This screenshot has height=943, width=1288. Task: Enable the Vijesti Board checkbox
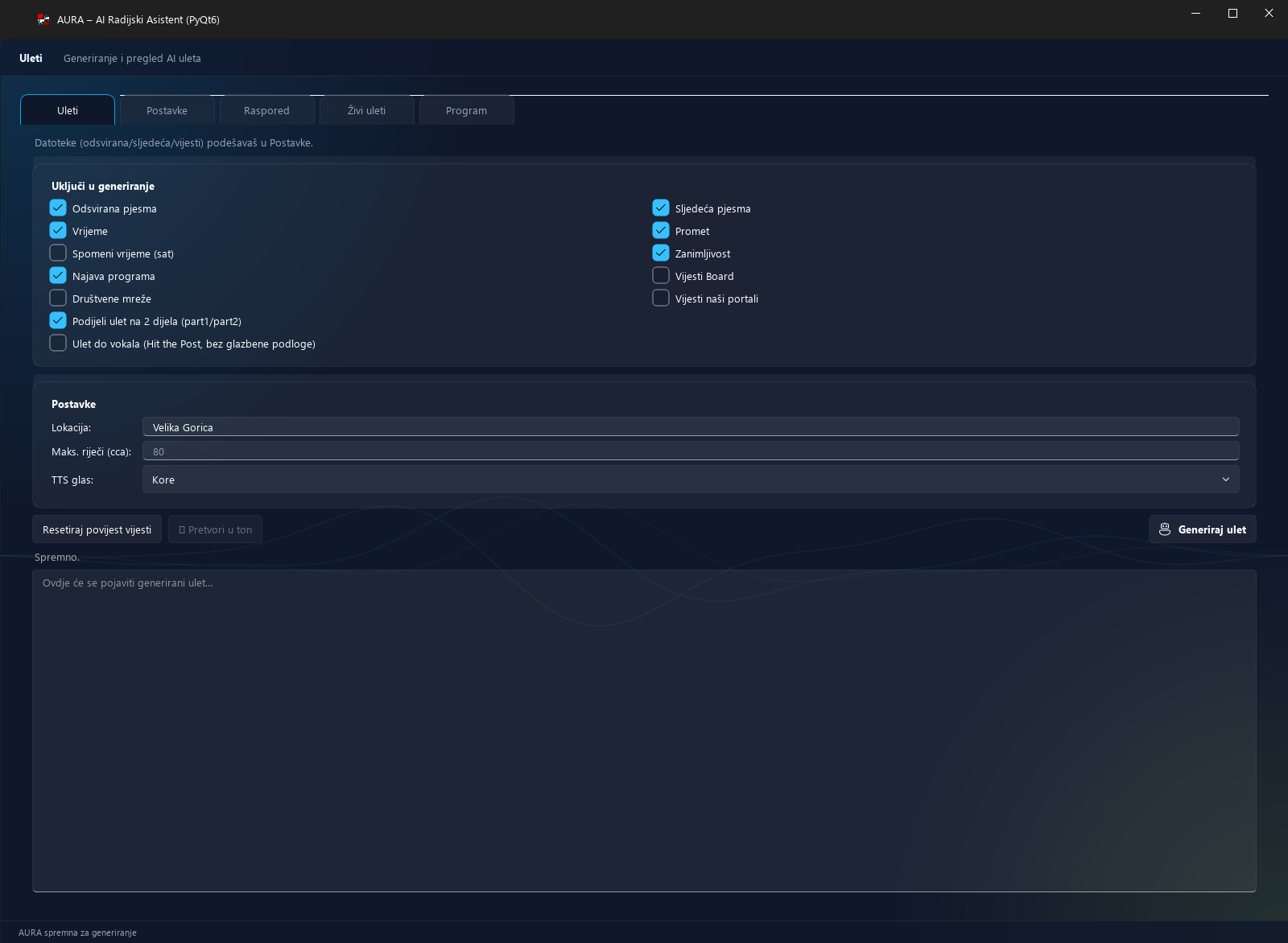(661, 275)
